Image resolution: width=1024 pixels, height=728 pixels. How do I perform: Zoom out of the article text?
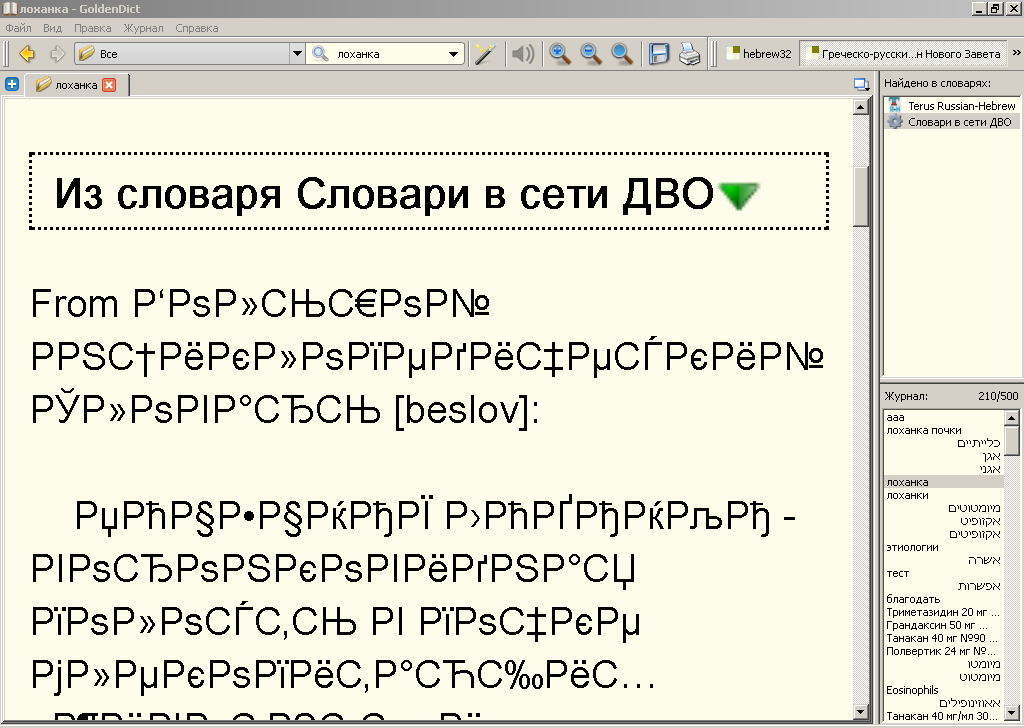coord(591,54)
